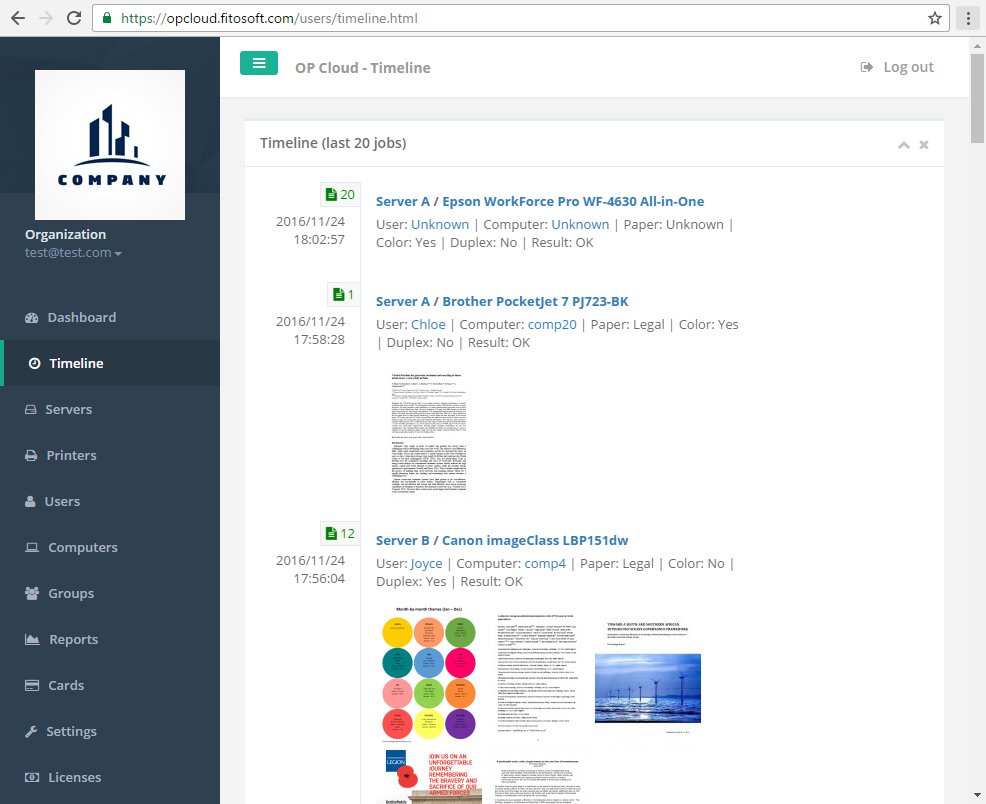
Task: Toggle sidebar with green hamburger button
Action: click(258, 63)
